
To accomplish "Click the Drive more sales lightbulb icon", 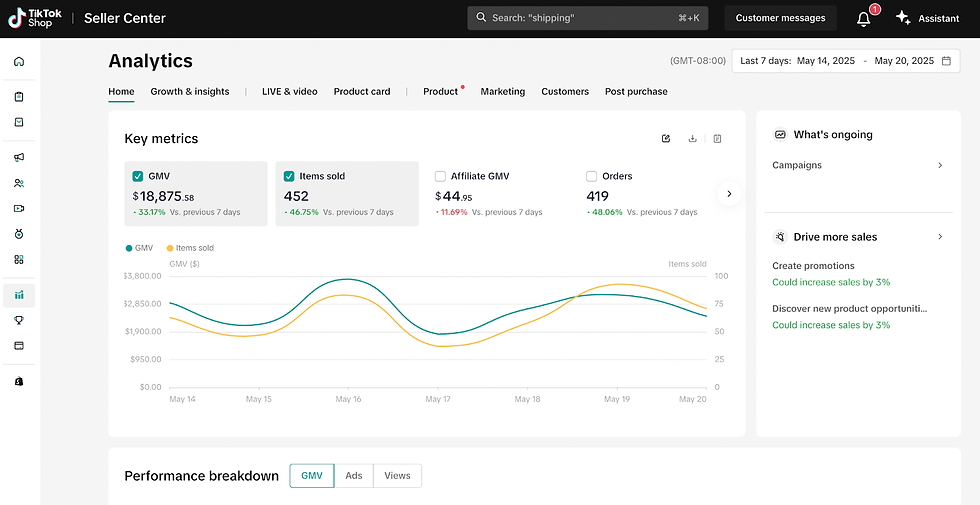I will pyautogui.click(x=780, y=237).
